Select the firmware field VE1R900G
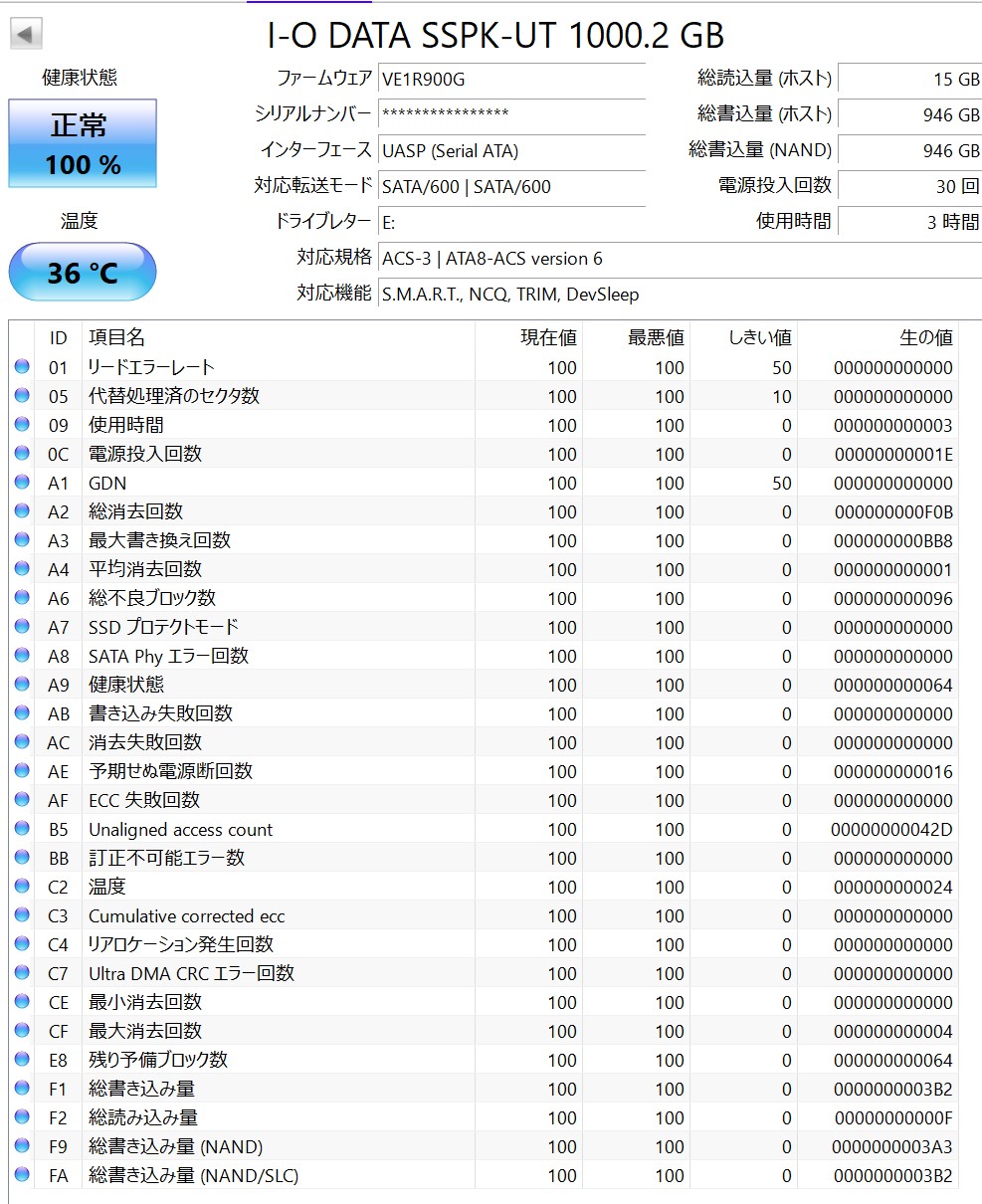The width and height of the screenshot is (982, 1204). point(512,79)
